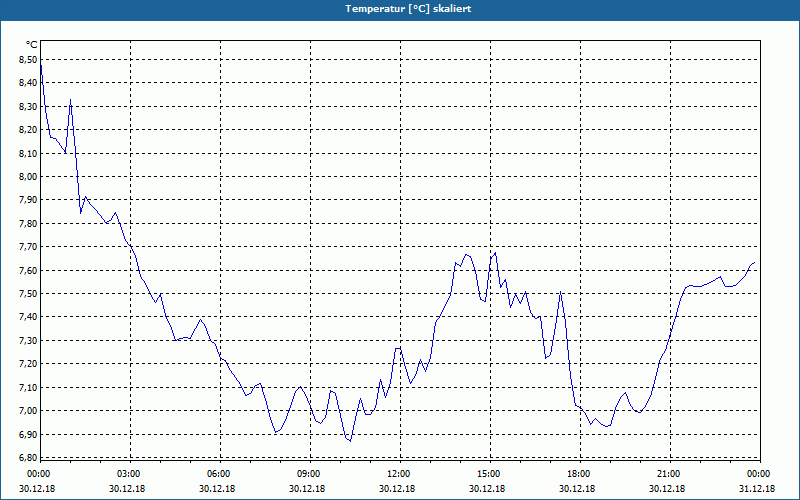Select the 7,80 y-axis value
This screenshot has height=500, width=800.
28,223
